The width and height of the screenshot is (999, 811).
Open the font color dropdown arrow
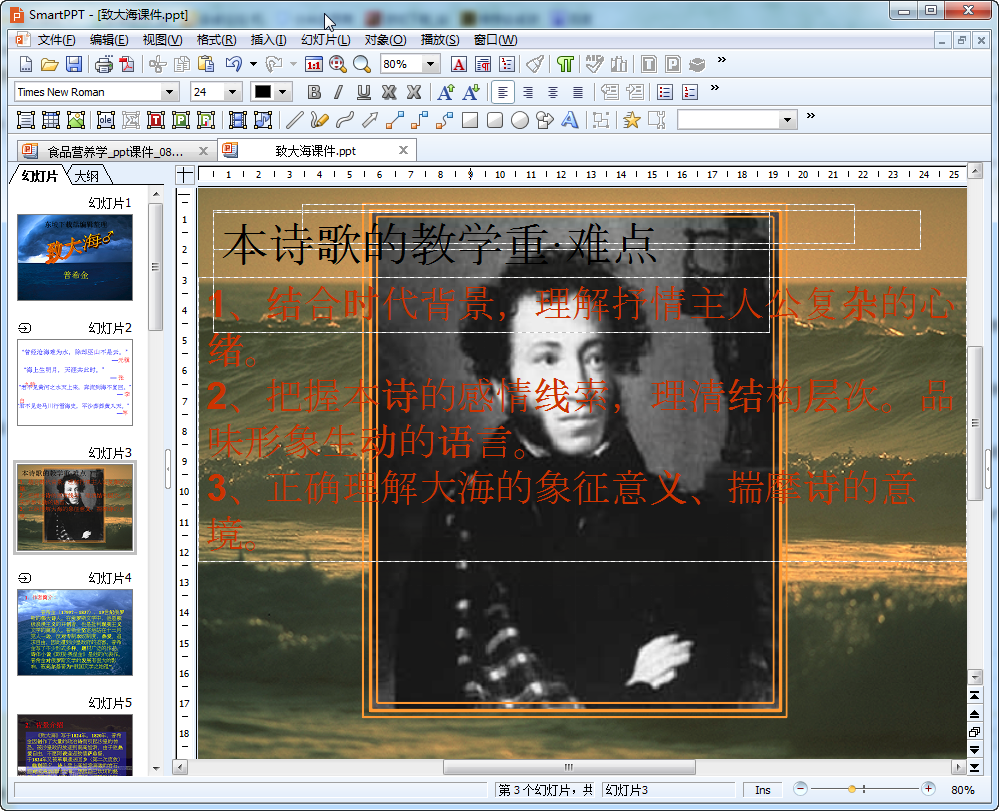pyautogui.click(x=283, y=92)
